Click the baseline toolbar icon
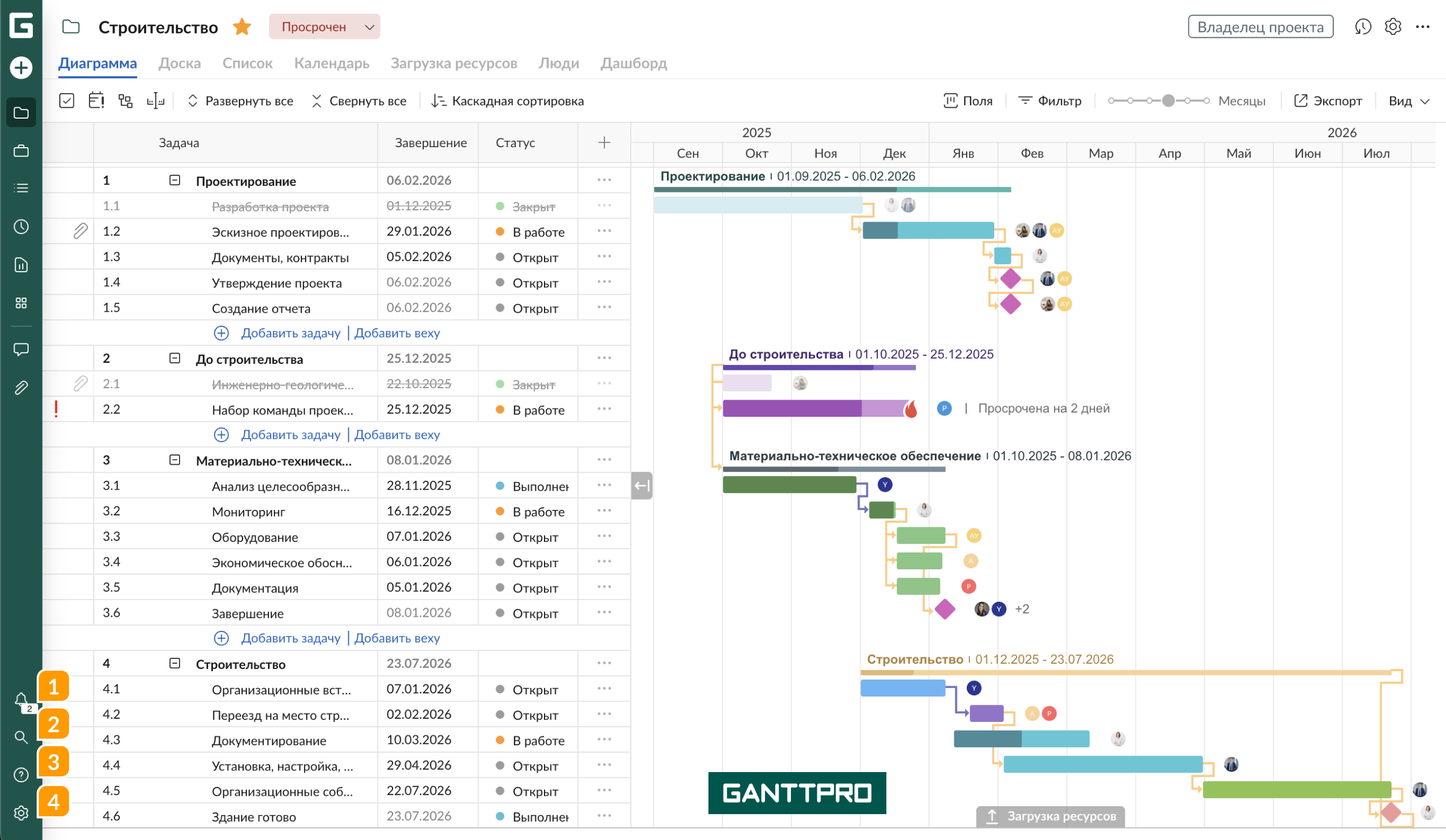Image resolution: width=1446 pixels, height=840 pixels. [155, 101]
